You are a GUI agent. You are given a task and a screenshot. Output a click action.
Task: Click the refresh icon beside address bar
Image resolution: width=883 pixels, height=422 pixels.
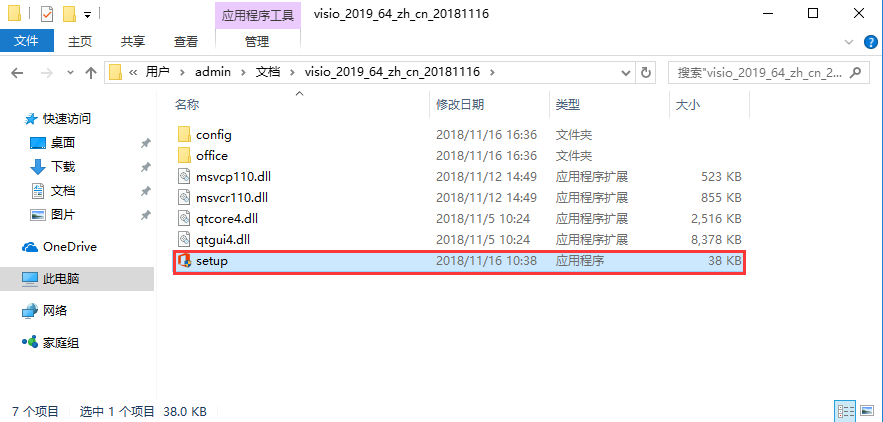click(646, 72)
